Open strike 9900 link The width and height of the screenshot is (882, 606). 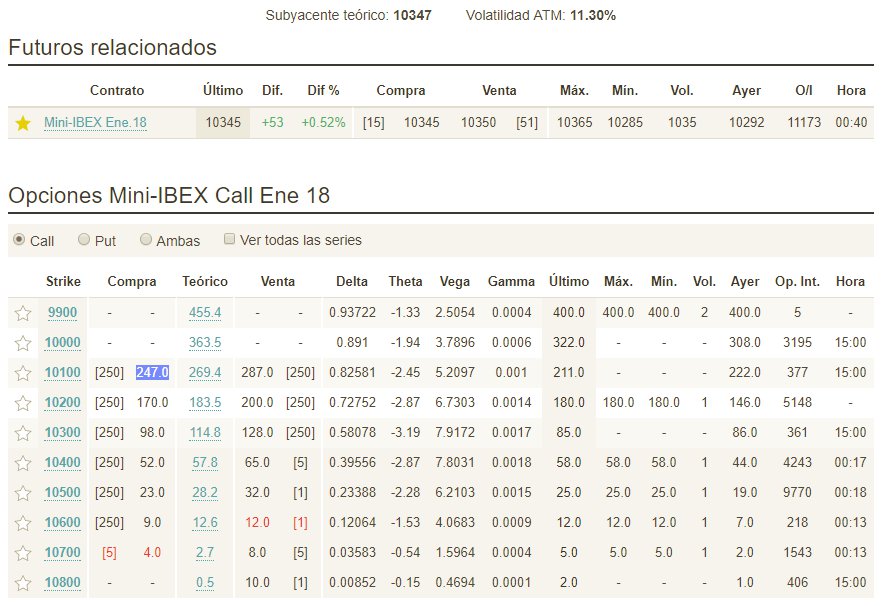coord(62,312)
